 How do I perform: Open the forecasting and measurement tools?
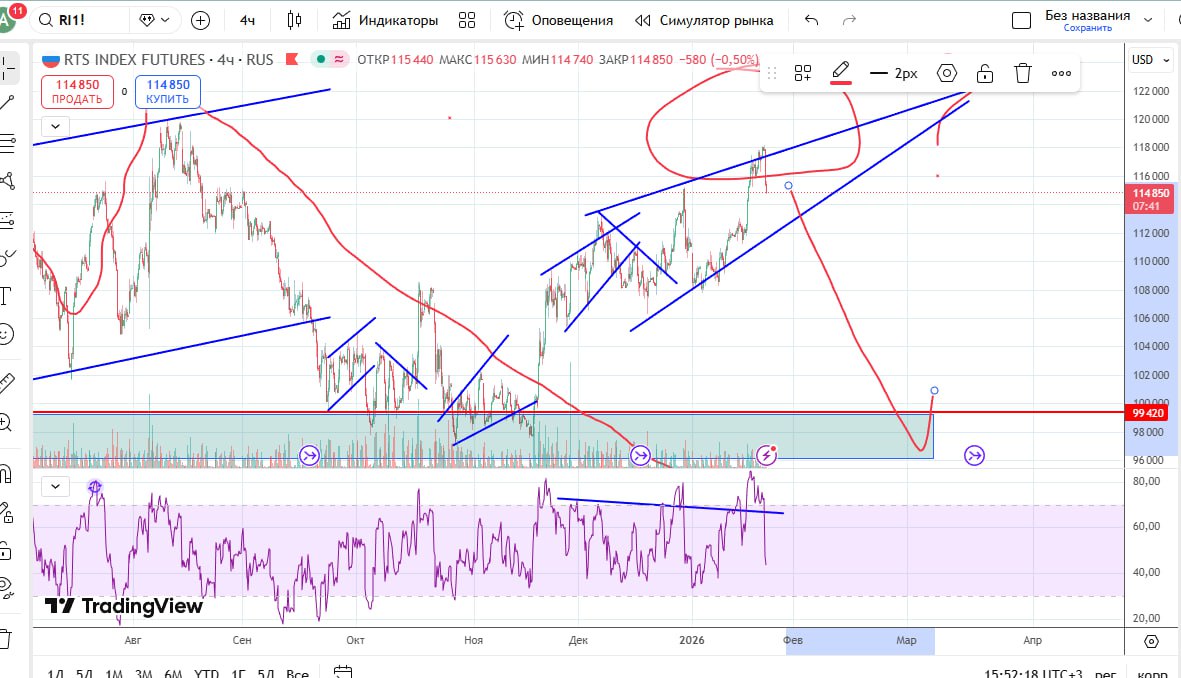point(7,220)
